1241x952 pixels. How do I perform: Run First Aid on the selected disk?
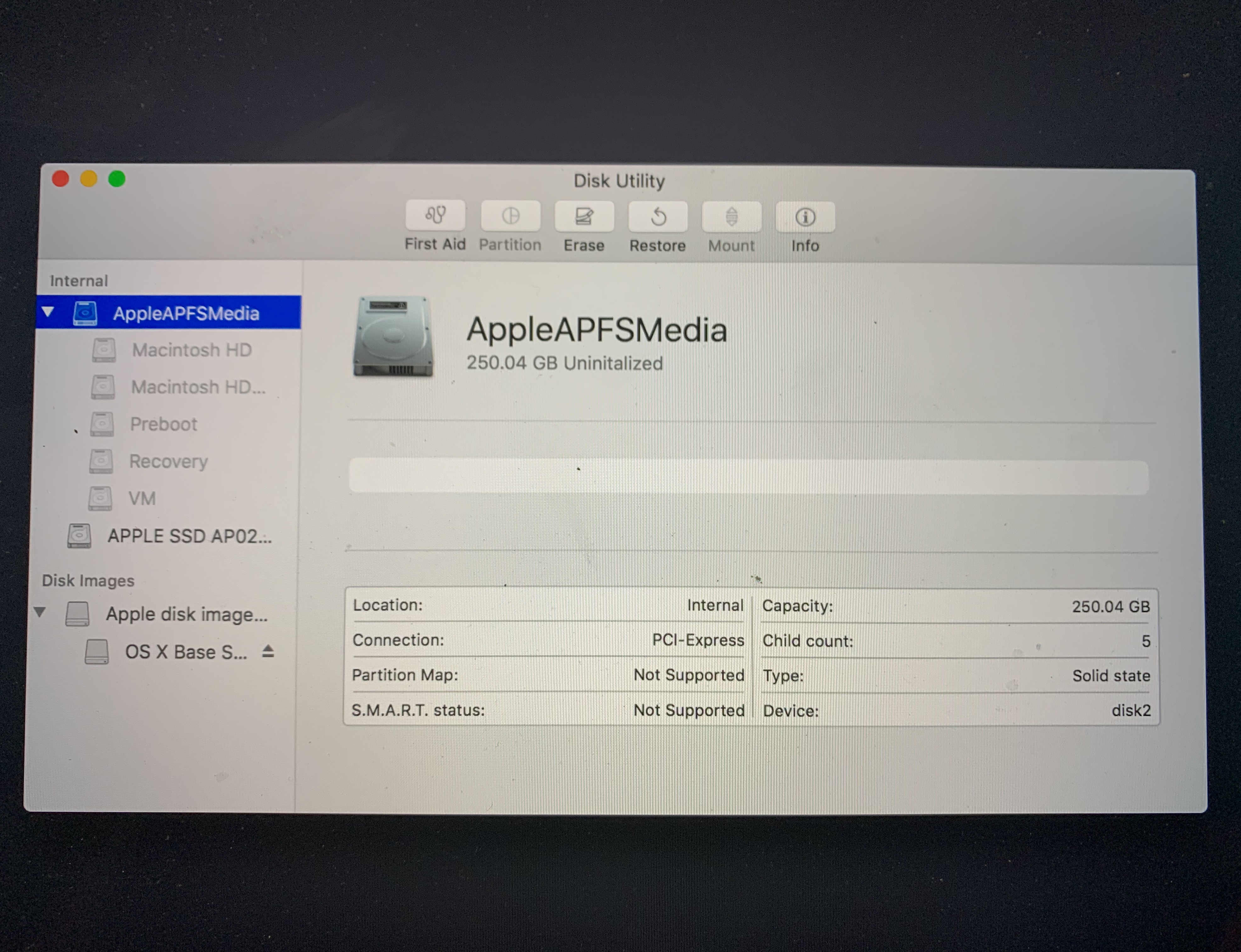coord(435,215)
